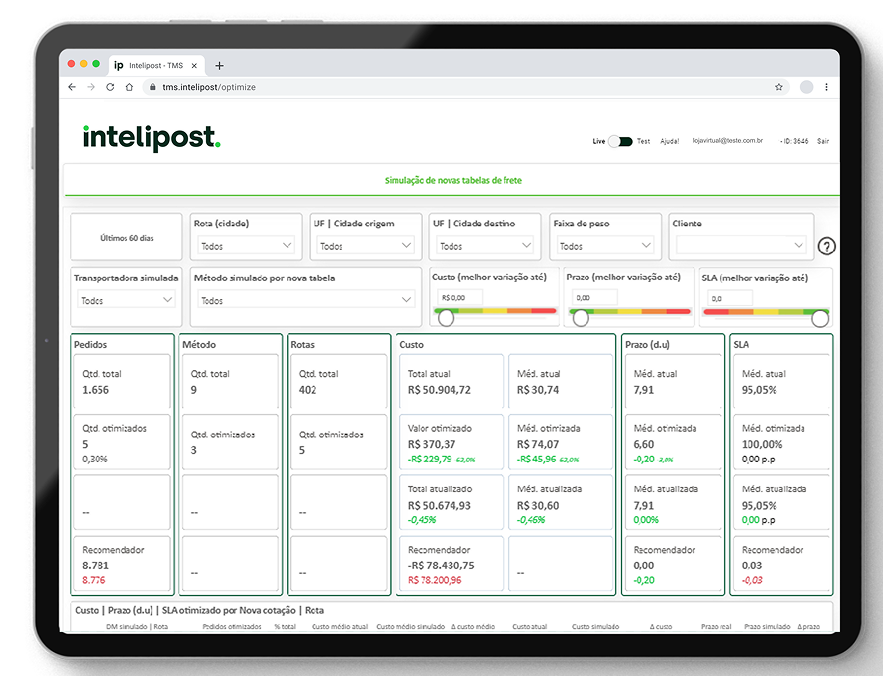Screen dimensions: 883x676
Task: Click Méd. otimizada R$ 74,07
Action: 538,444
